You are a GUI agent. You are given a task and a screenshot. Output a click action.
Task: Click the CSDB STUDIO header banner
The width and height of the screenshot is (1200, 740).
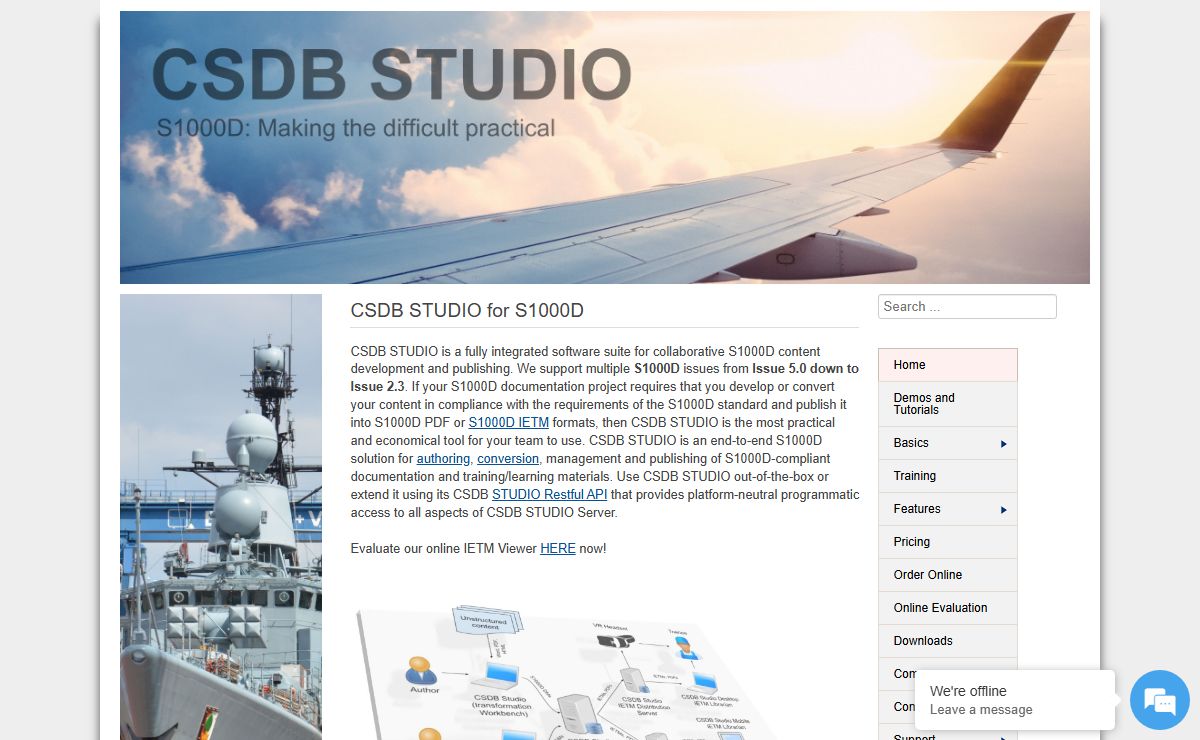pos(605,148)
